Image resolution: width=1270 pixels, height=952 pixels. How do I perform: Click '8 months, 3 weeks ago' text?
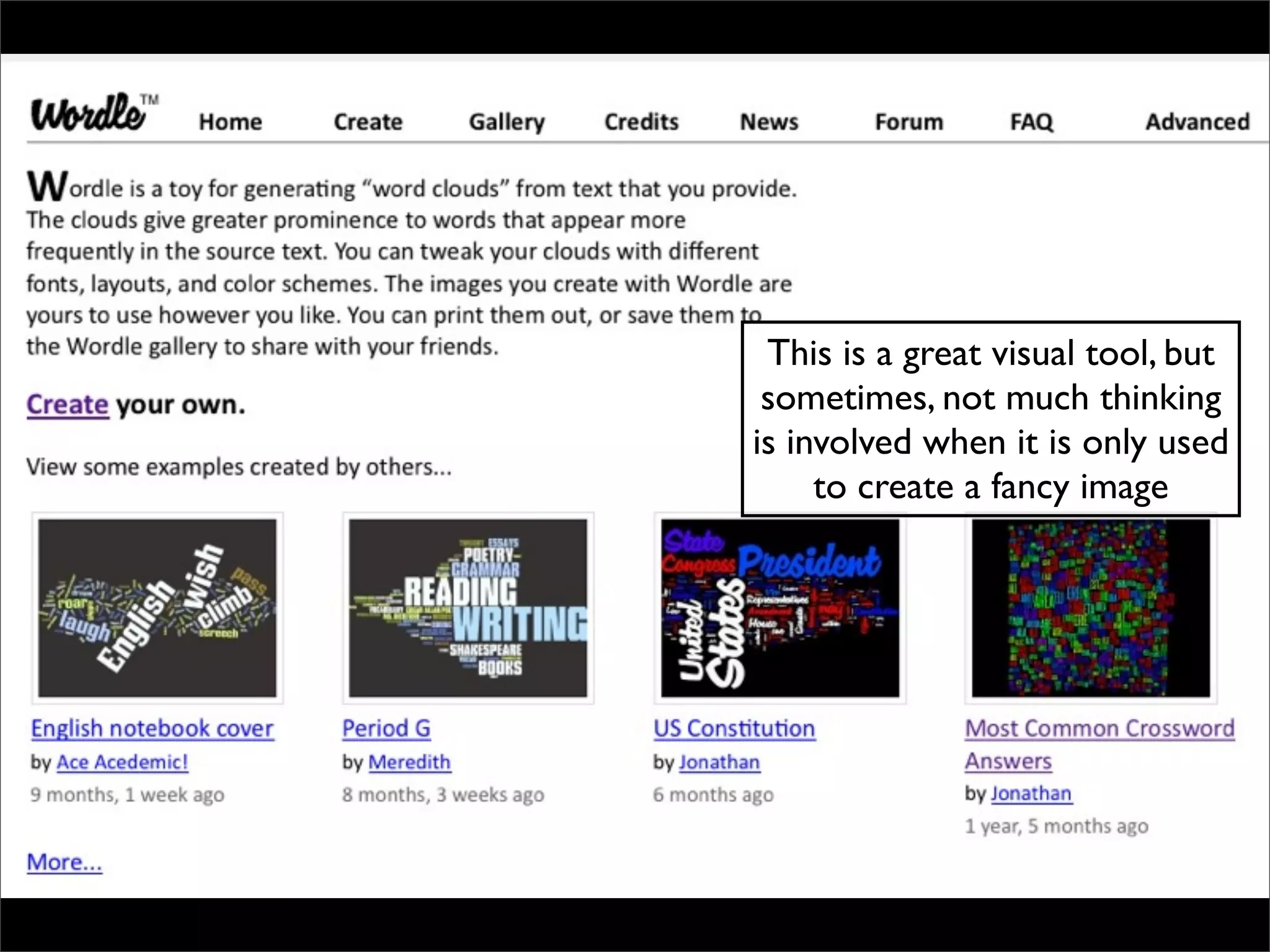tap(443, 795)
